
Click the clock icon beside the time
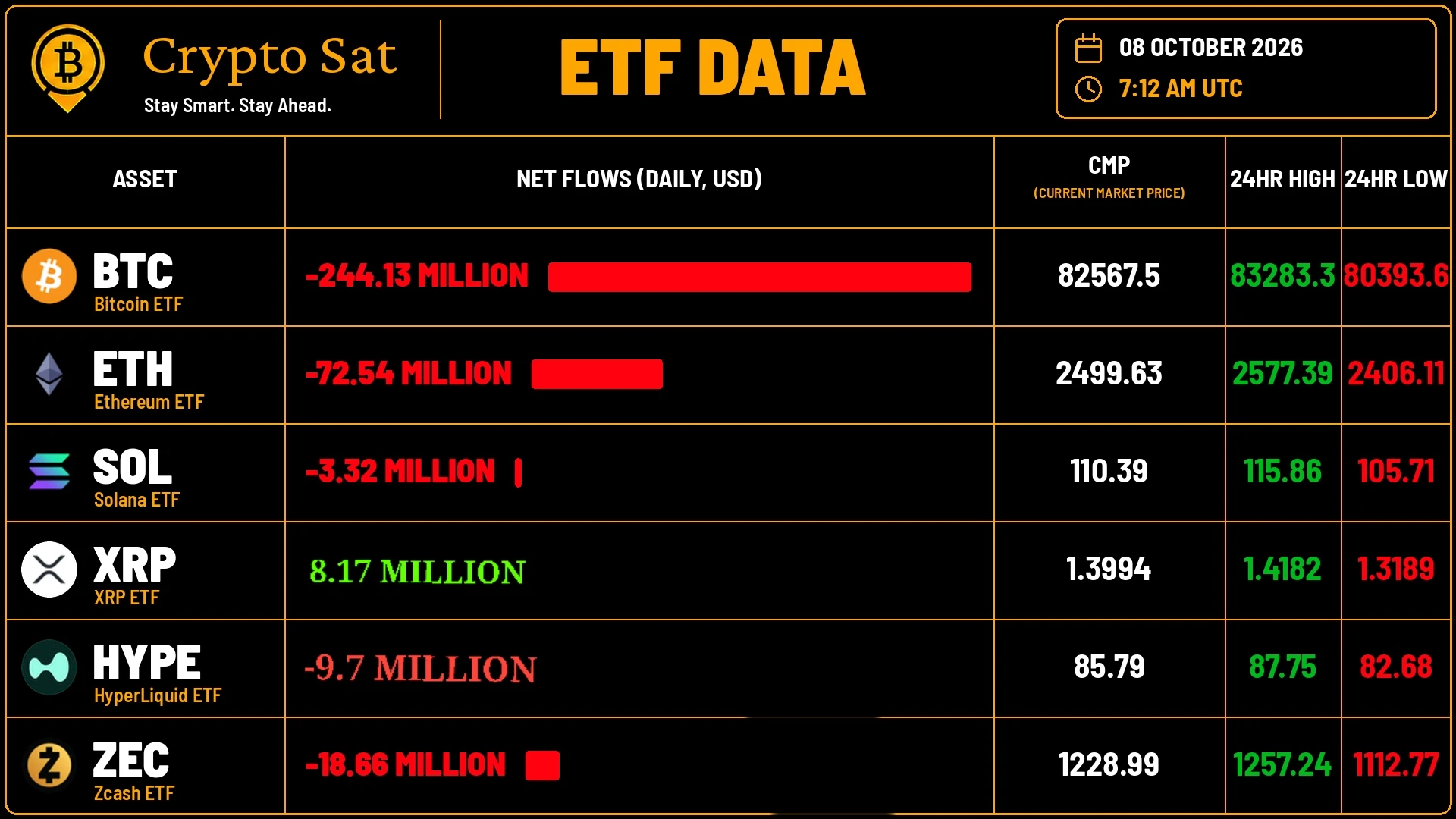[1088, 89]
